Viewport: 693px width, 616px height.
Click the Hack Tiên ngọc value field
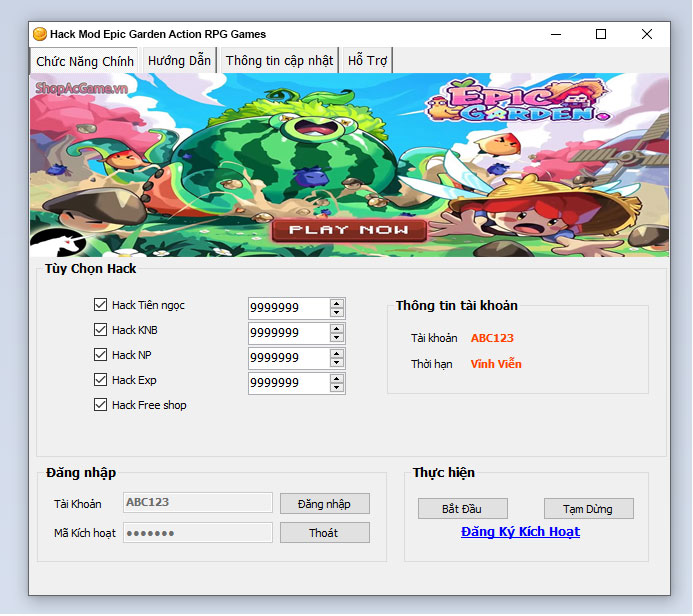click(x=289, y=308)
